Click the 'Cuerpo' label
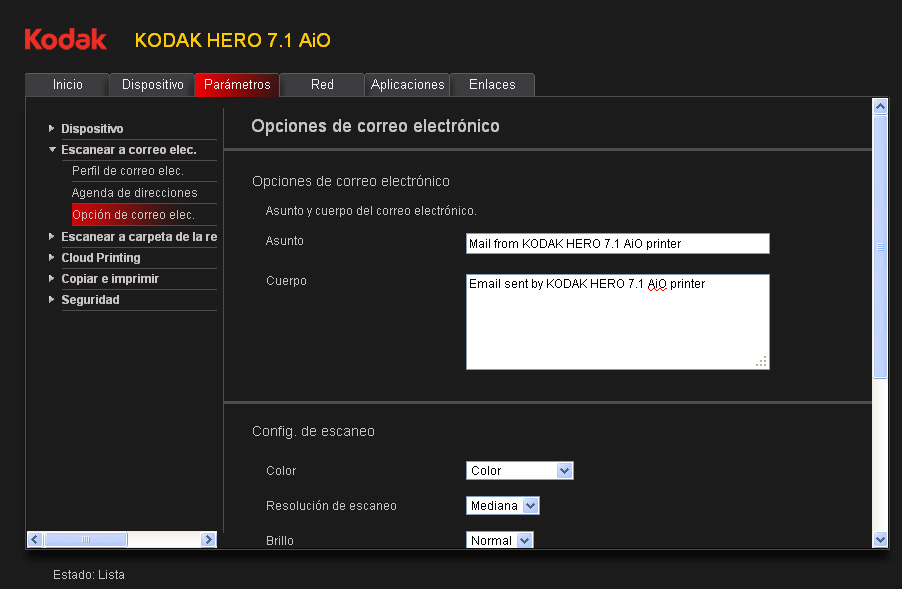 [286, 281]
